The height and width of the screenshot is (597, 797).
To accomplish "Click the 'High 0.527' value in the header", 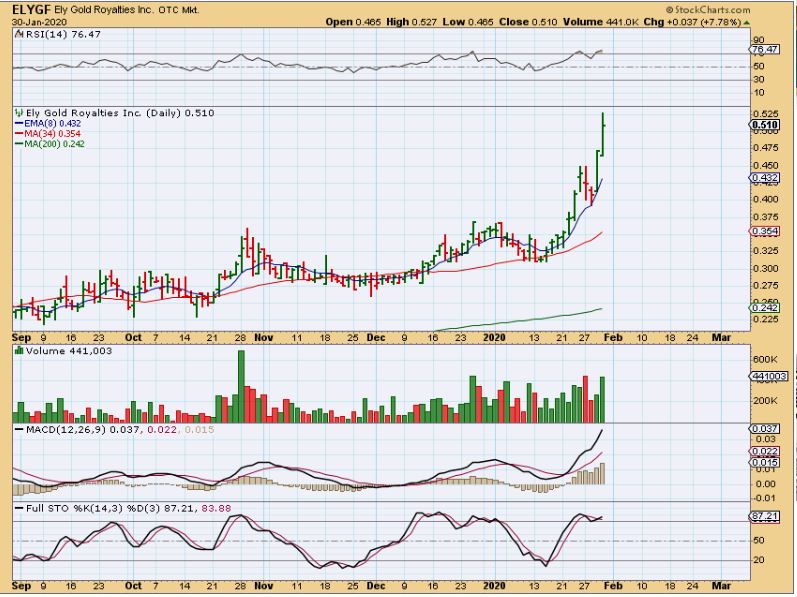I will [412, 22].
